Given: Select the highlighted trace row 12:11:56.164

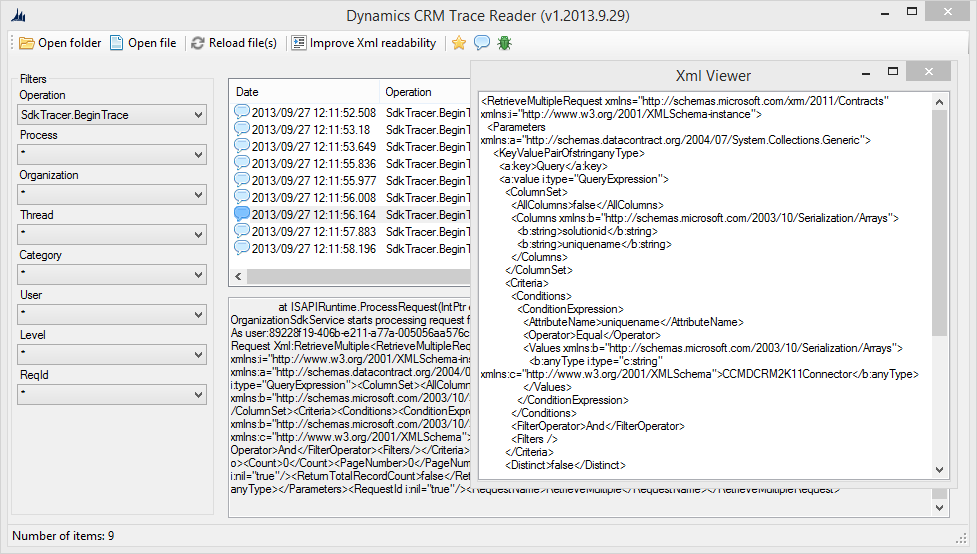Looking at the screenshot, I should pyautogui.click(x=350, y=214).
